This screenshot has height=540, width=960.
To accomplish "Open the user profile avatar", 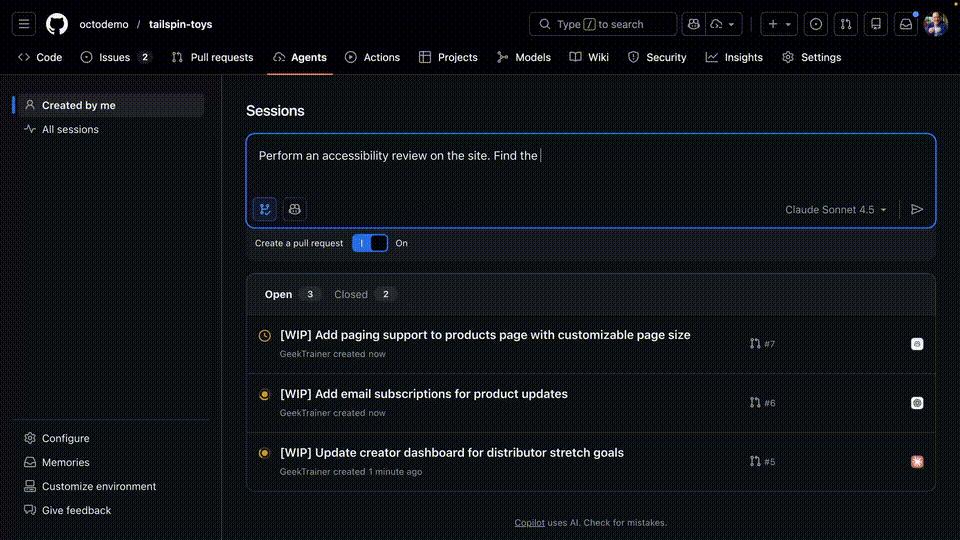I will click(936, 24).
